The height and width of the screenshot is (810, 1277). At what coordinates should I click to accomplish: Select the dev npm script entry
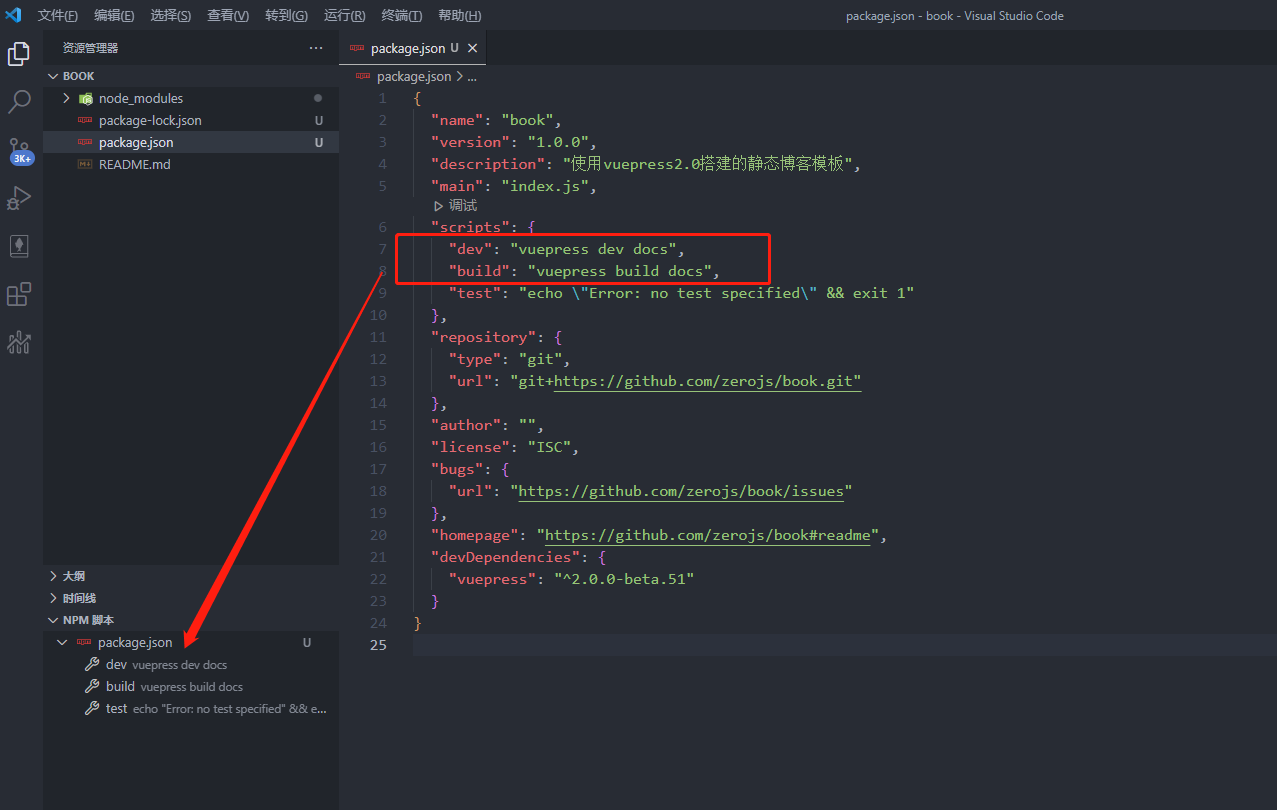[191, 665]
